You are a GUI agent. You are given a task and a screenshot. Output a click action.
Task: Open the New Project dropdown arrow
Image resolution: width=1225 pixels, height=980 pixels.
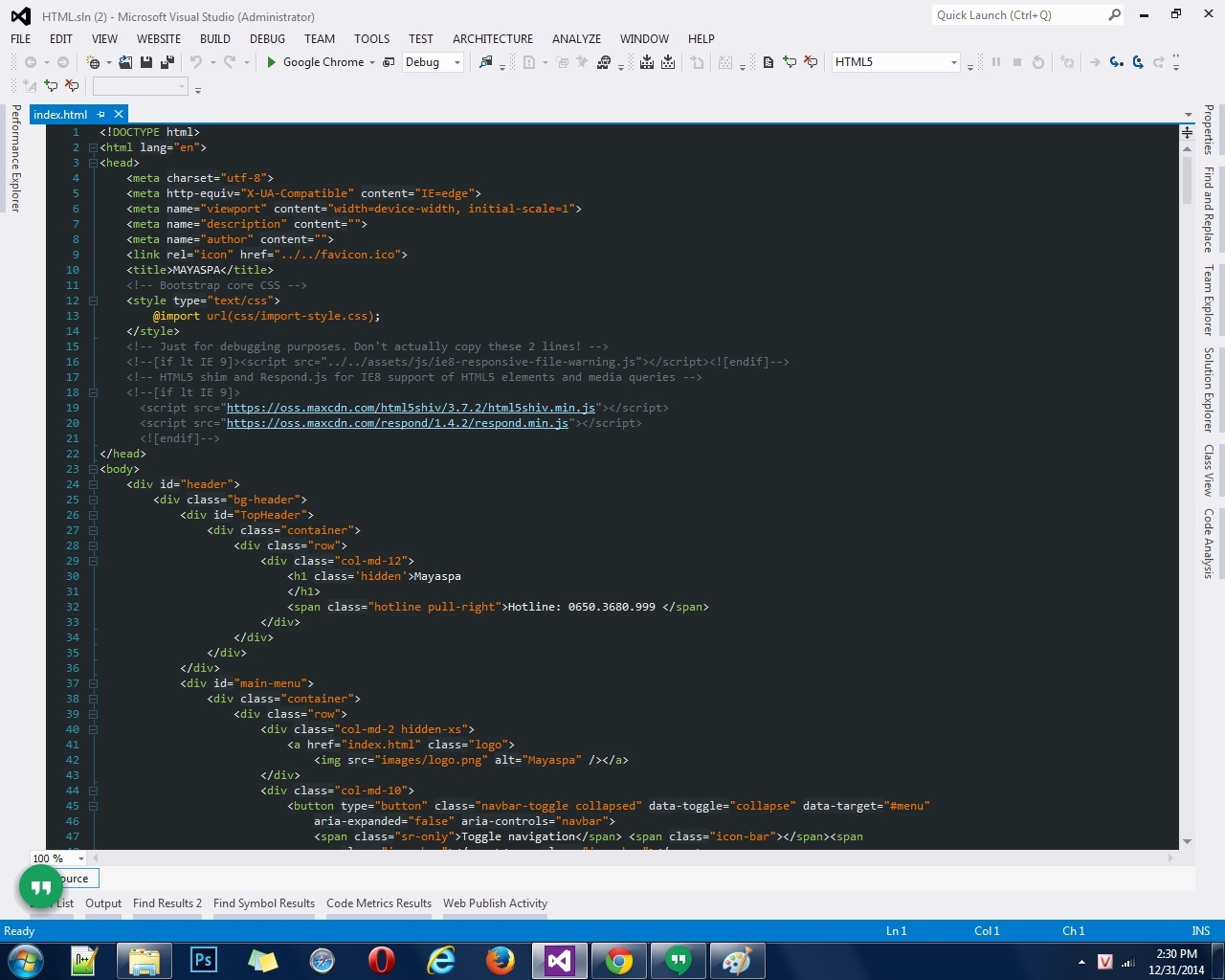coord(109,62)
